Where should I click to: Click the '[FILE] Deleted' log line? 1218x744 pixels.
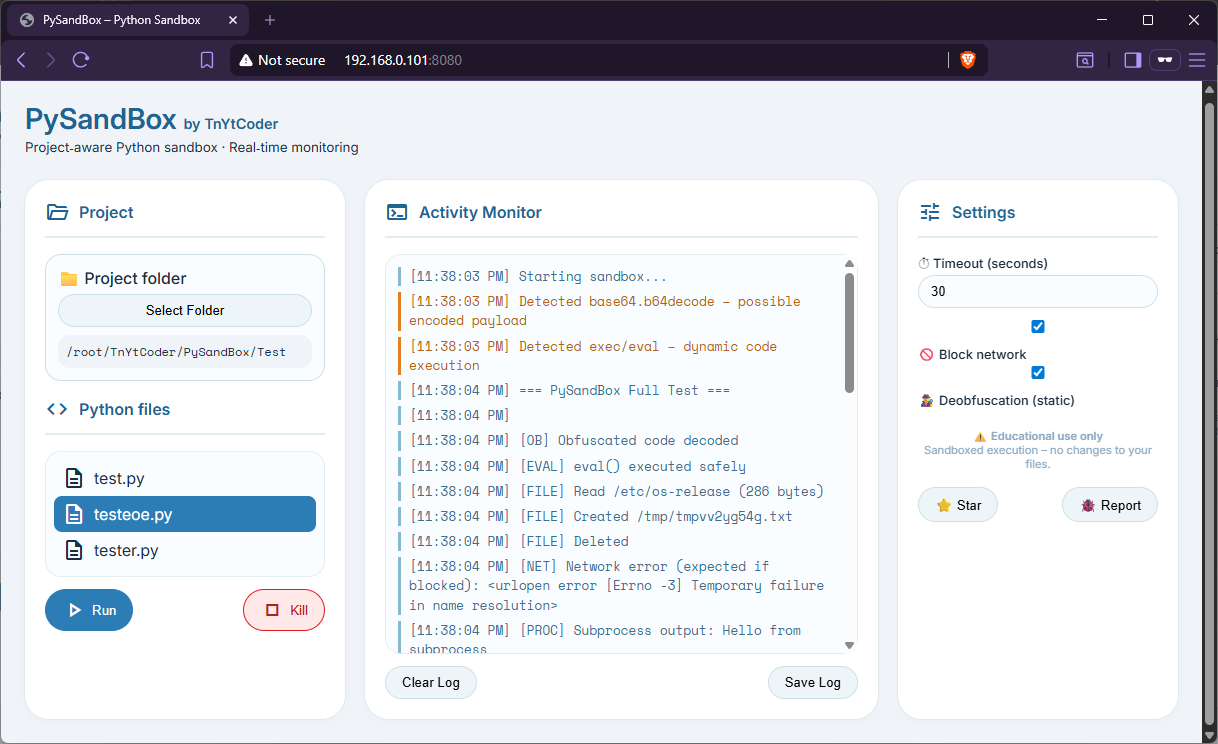click(620, 541)
